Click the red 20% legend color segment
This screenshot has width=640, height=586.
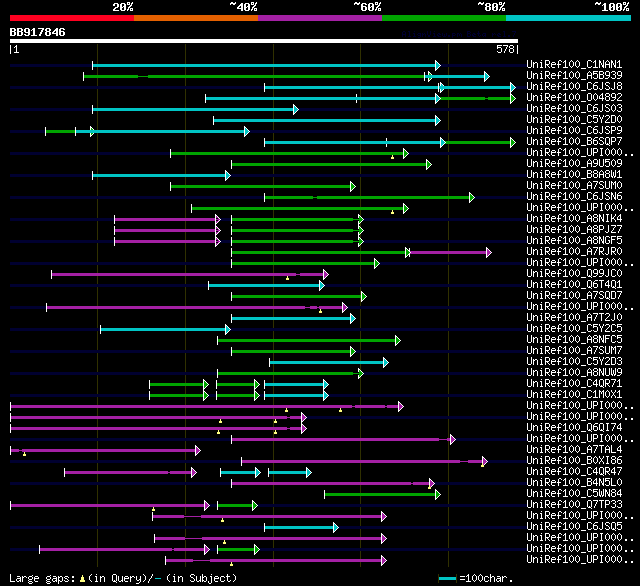(x=72, y=18)
